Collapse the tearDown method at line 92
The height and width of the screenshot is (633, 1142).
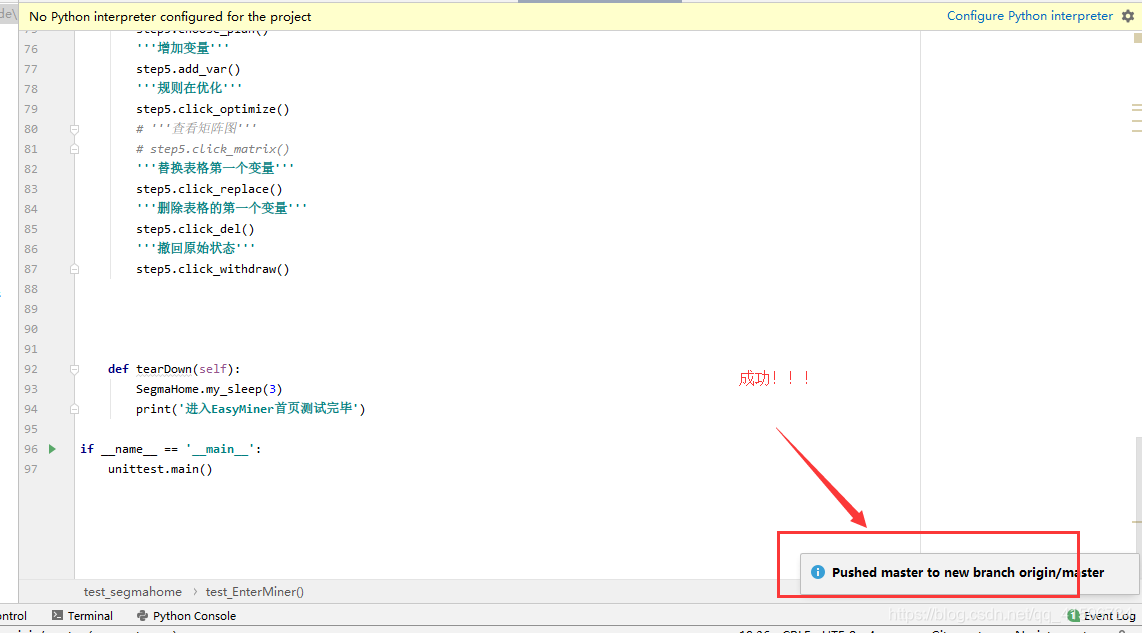click(x=74, y=369)
